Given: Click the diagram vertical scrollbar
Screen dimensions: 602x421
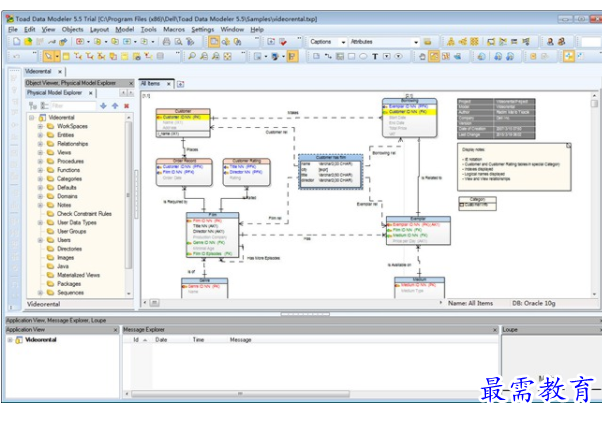Looking at the screenshot, I should click(594, 104).
